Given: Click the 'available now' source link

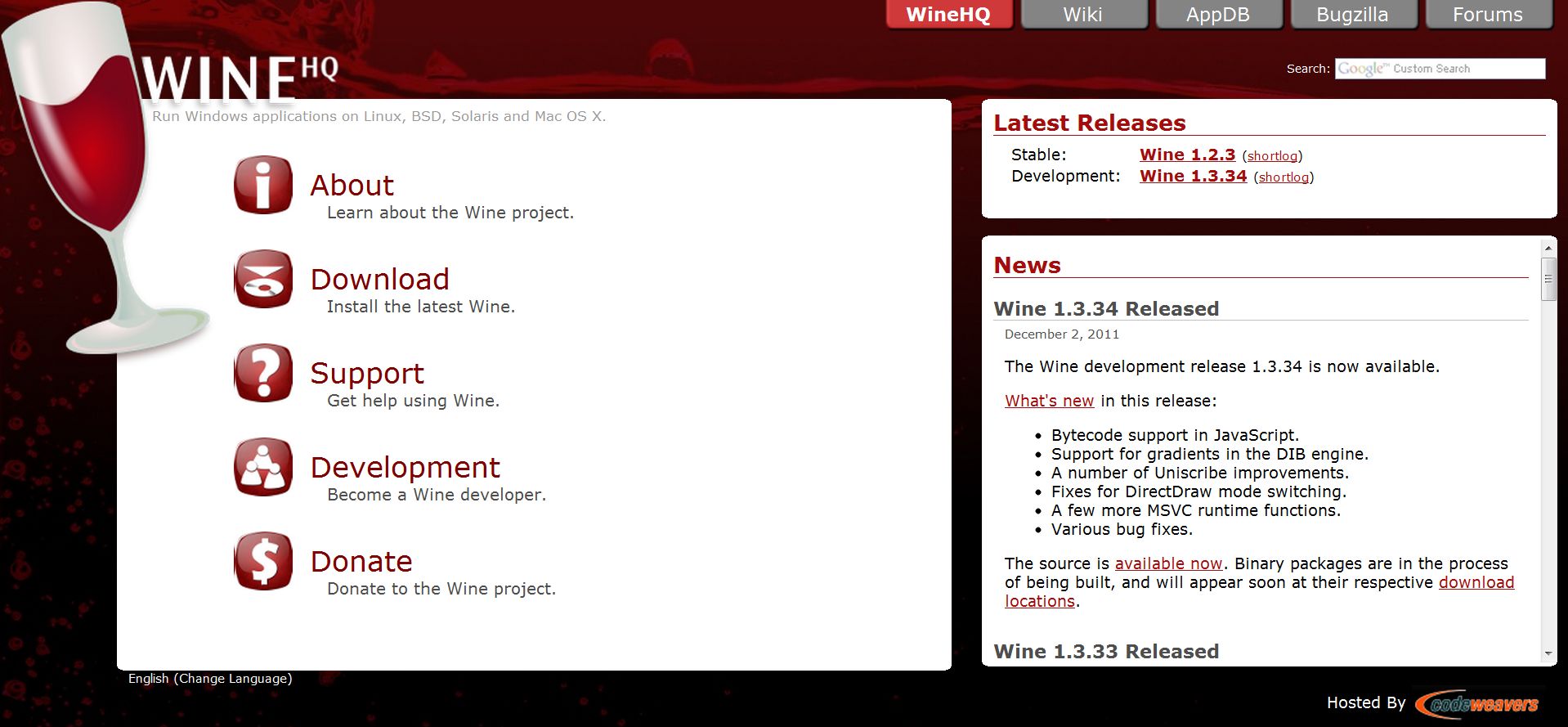Looking at the screenshot, I should [1169, 563].
